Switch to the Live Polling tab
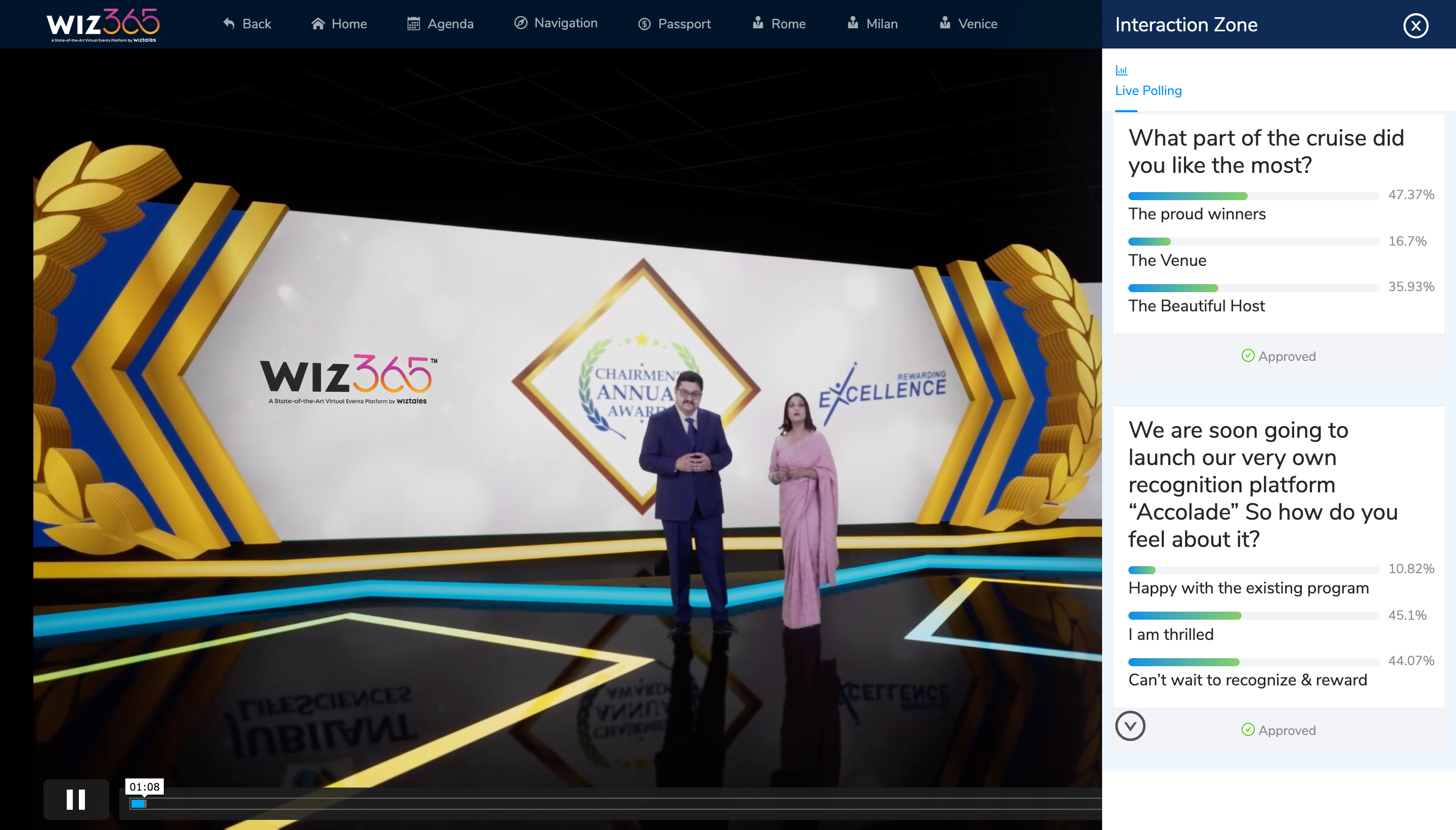1456x830 pixels. coord(1148,90)
